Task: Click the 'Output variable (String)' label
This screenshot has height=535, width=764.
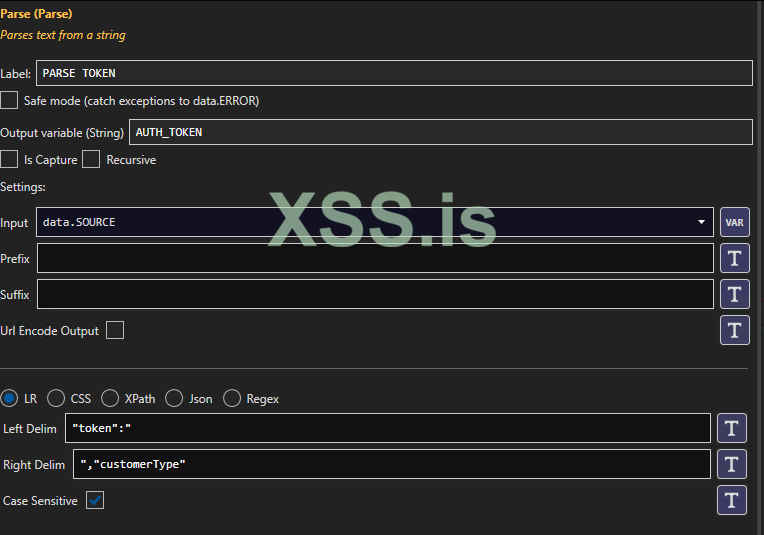Action: (62, 133)
